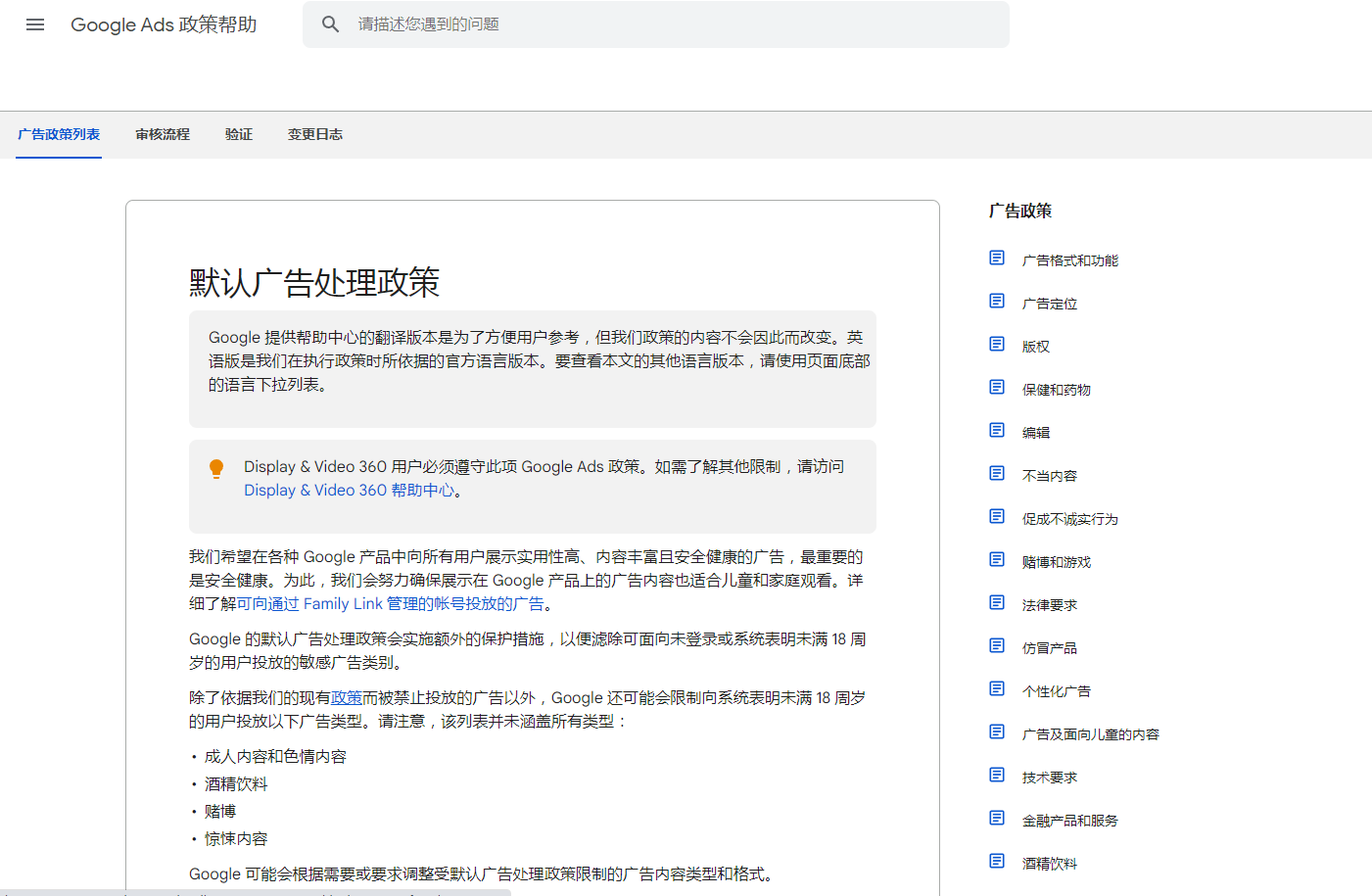Open the 仿冒产品 policy link
This screenshot has width=1372, height=896.
[x=1050, y=648]
